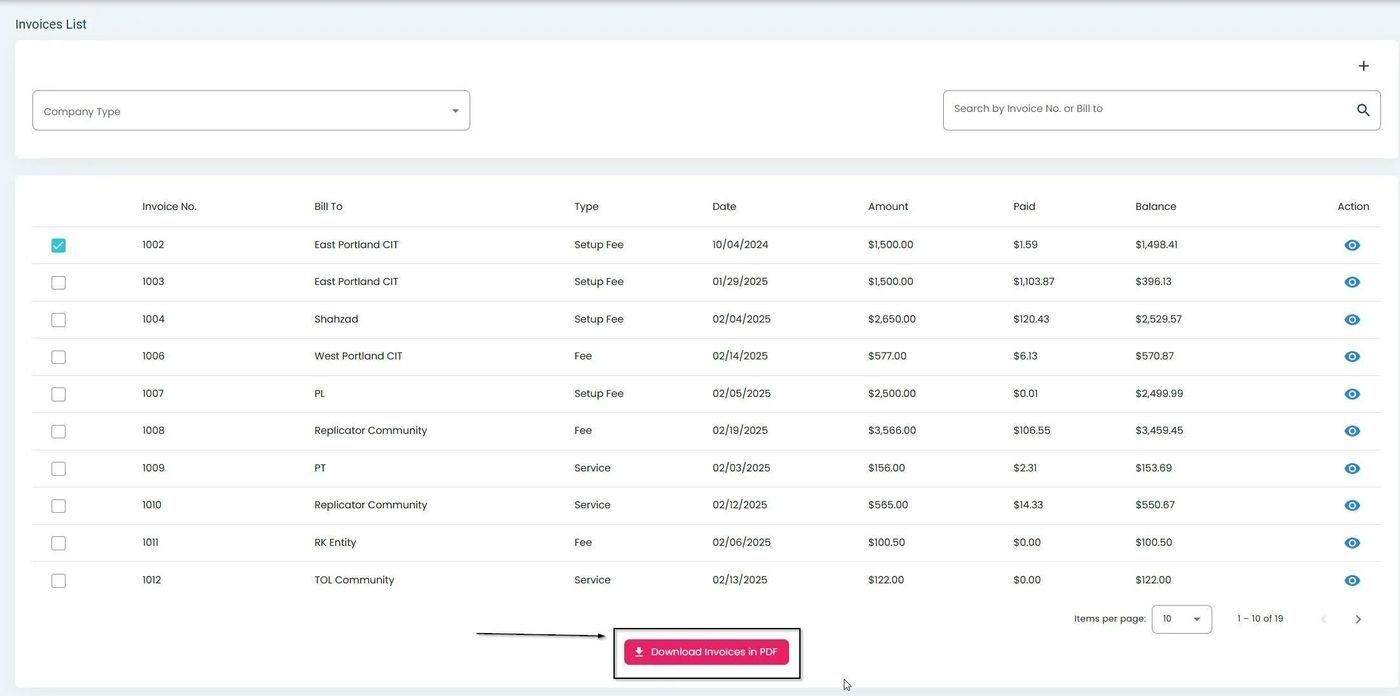Check the checkbox for invoice 1003

pyautogui.click(x=57, y=281)
